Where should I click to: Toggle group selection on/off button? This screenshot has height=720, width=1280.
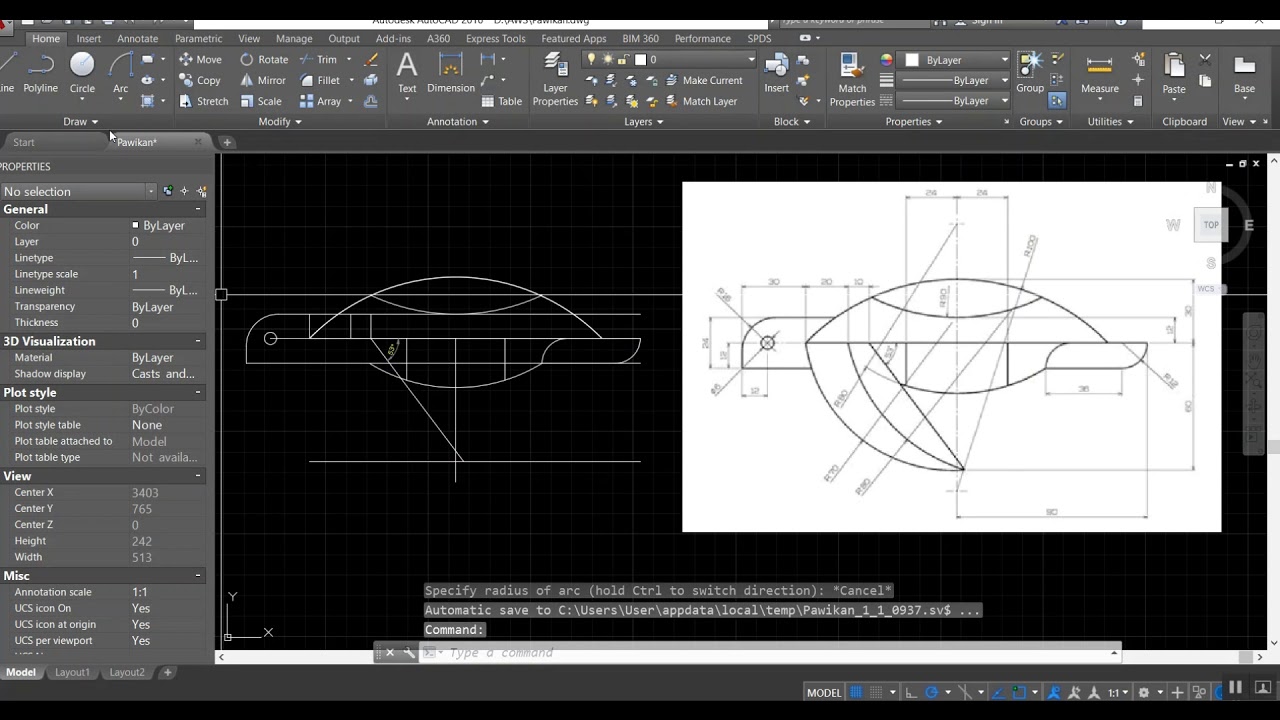pyautogui.click(x=1057, y=101)
